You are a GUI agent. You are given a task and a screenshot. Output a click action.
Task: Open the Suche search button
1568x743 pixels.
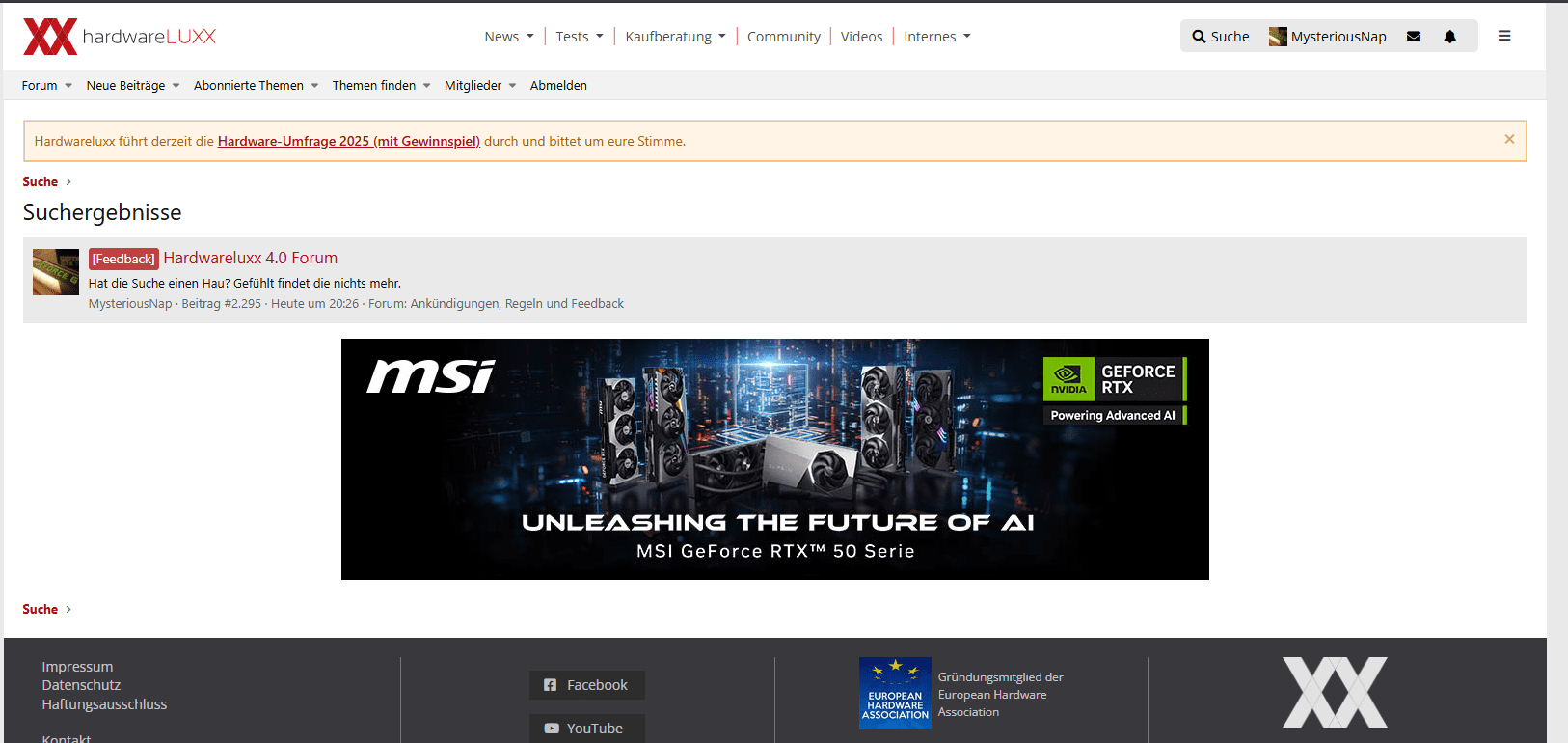click(1221, 37)
